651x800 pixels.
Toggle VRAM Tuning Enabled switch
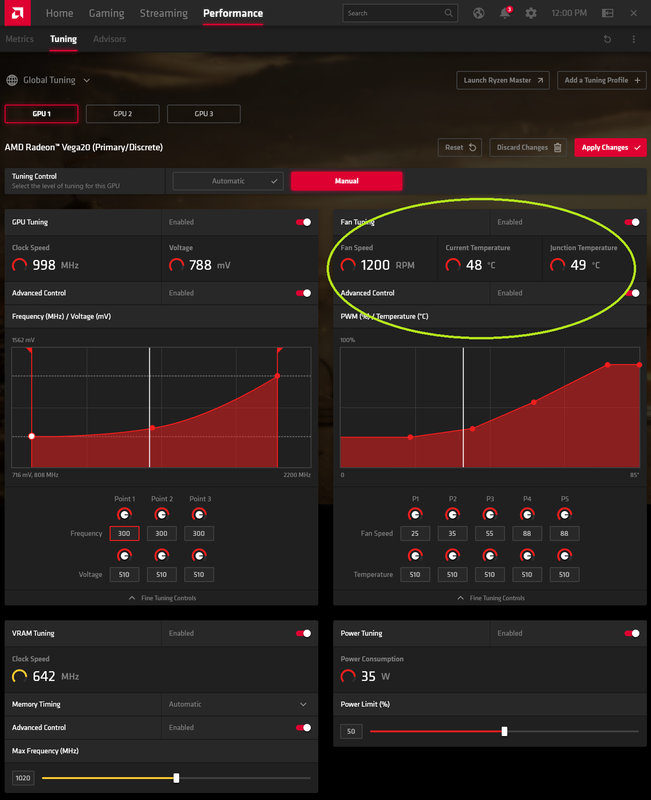[x=304, y=633]
